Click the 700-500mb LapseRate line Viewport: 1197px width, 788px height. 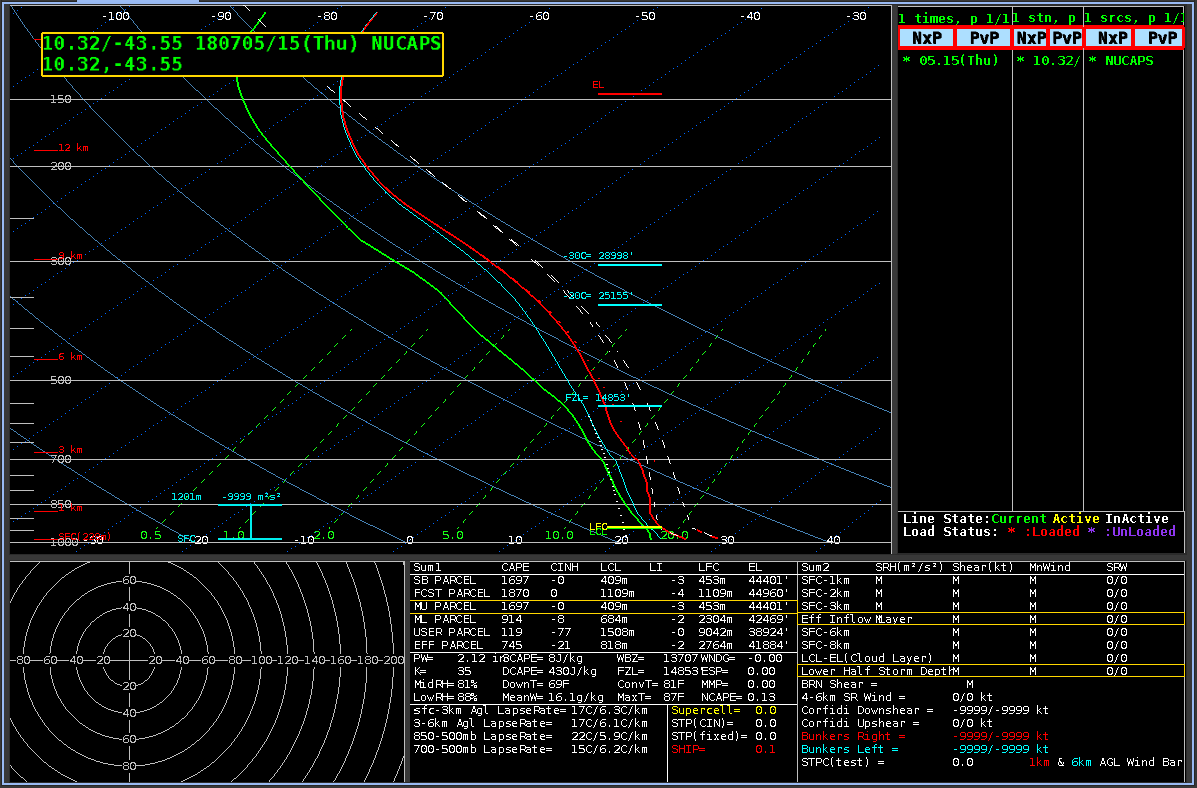point(530,749)
